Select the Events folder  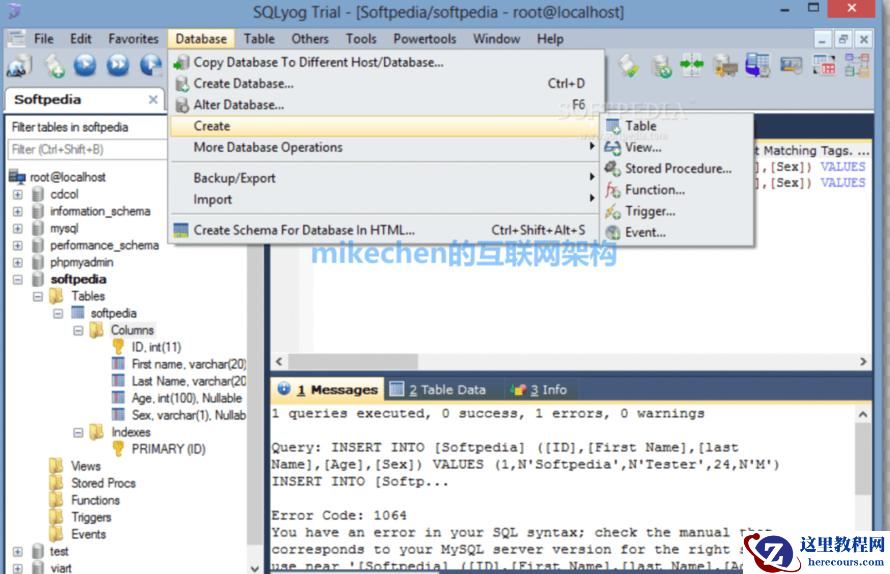click(89, 534)
